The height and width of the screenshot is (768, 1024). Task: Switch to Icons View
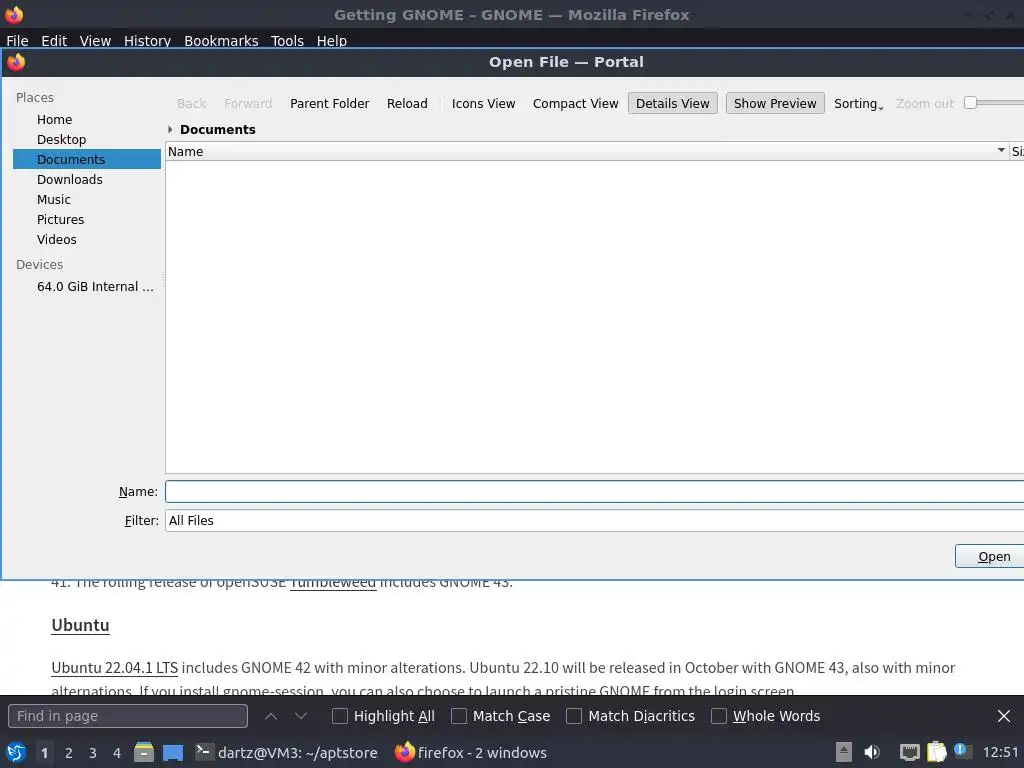483,103
